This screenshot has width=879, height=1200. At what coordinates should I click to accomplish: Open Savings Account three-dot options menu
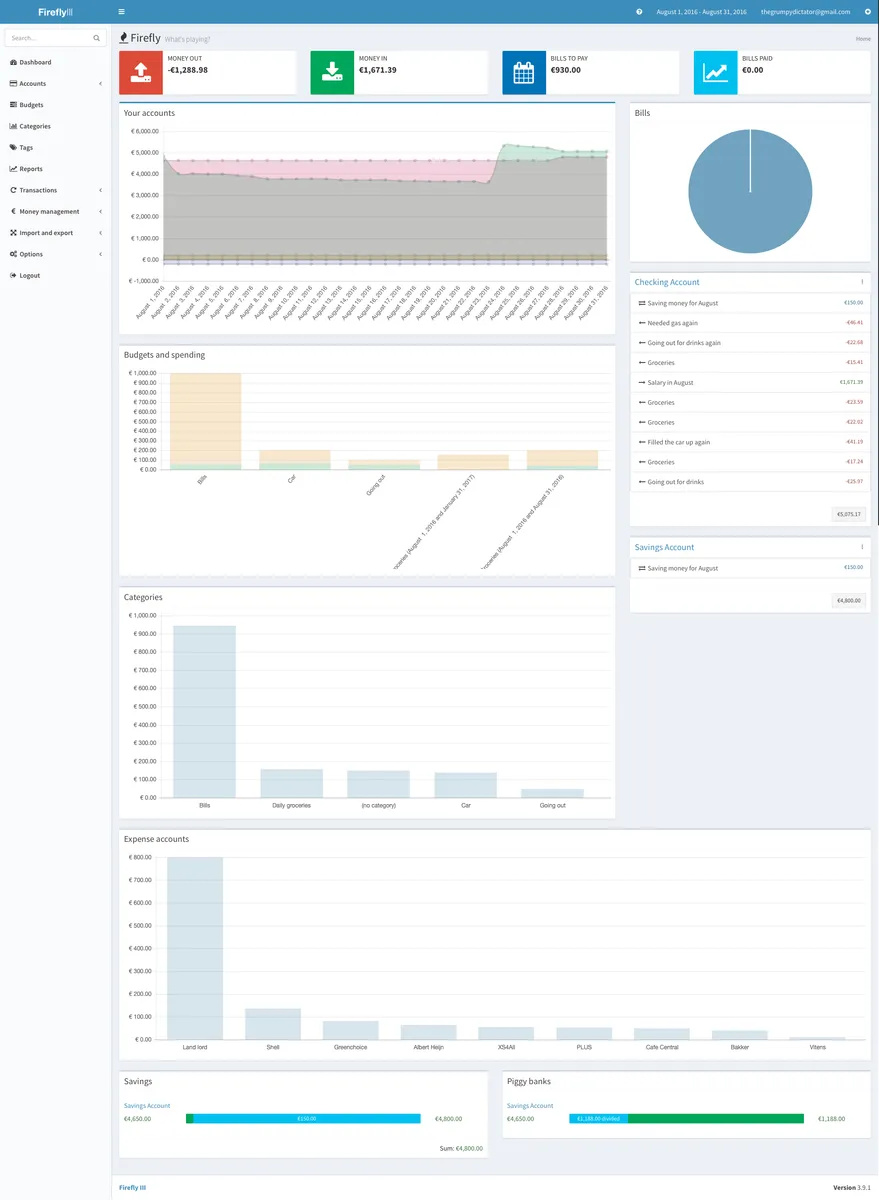point(862,548)
